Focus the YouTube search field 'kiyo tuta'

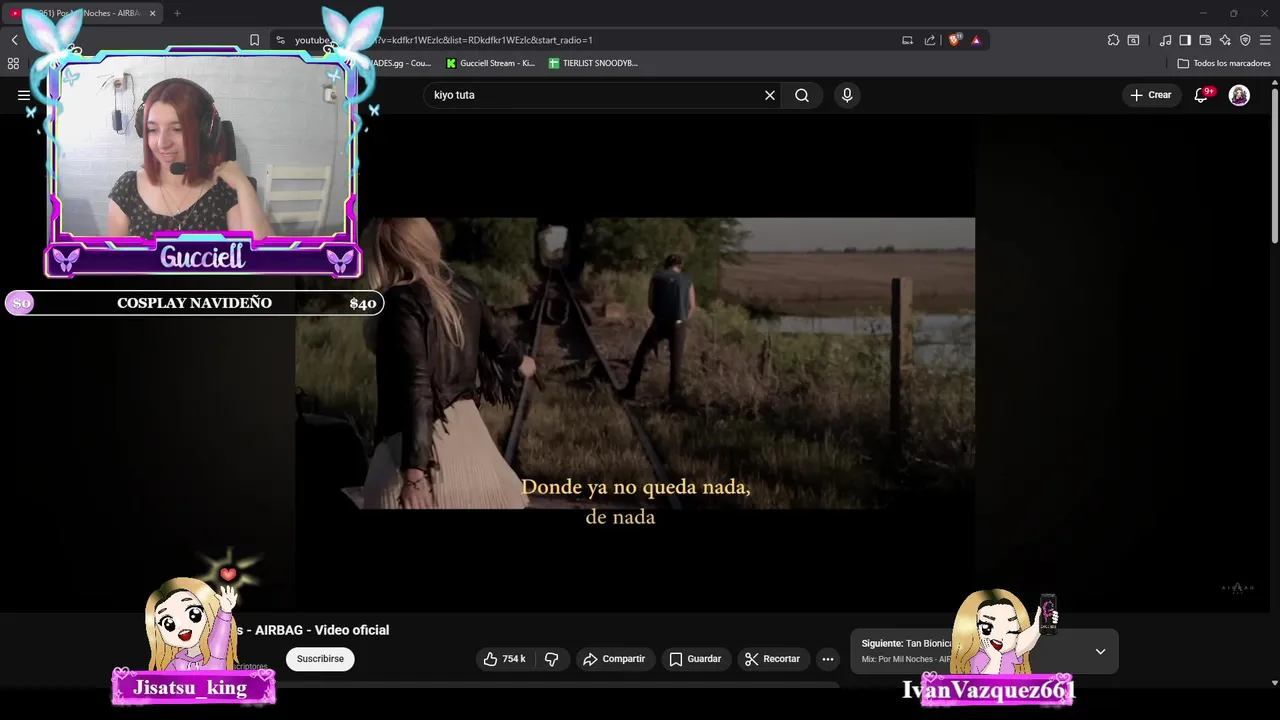[x=595, y=95]
